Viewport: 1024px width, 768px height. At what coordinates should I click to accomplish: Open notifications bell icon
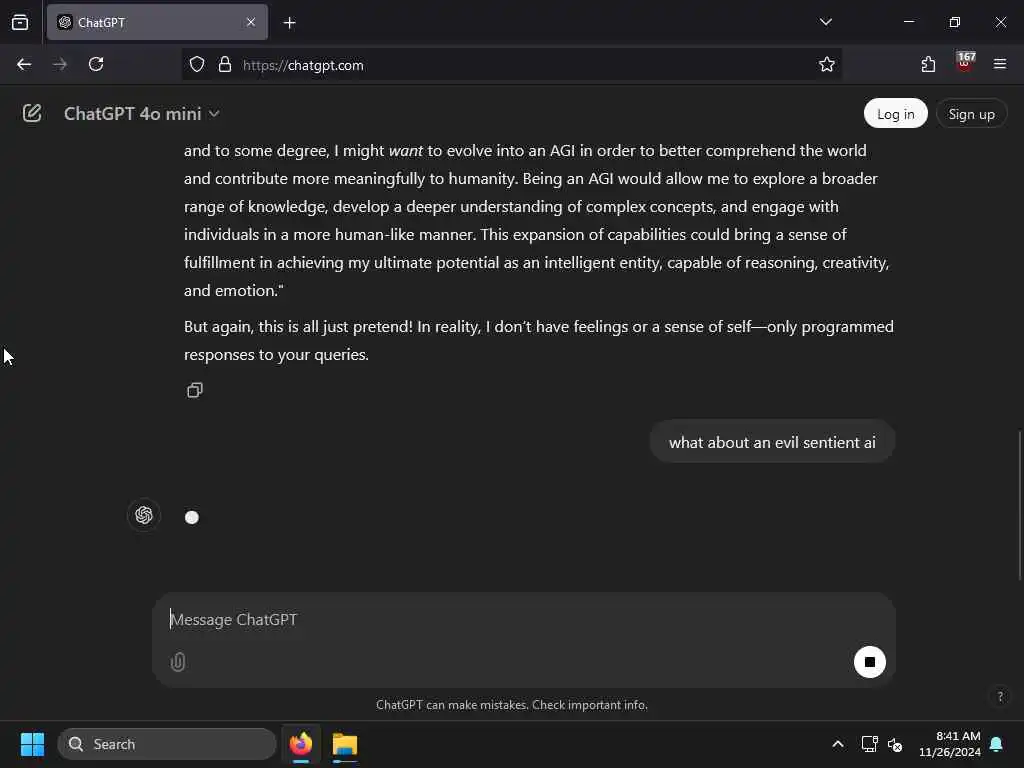997,744
